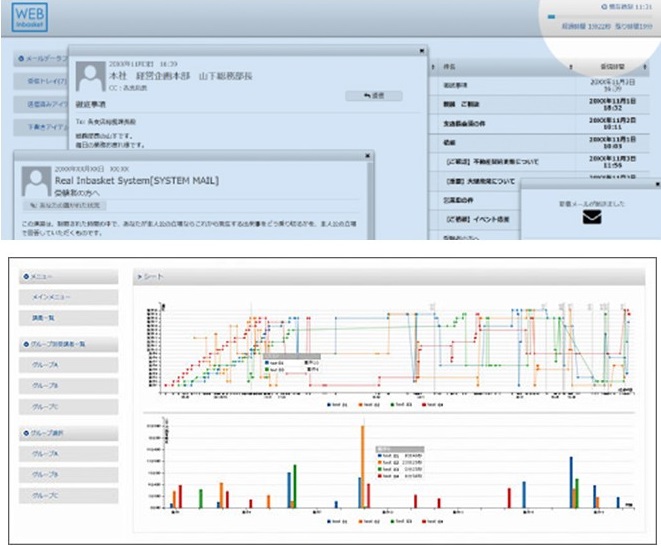Open the 不動産 forwarded mail row

[539, 161]
